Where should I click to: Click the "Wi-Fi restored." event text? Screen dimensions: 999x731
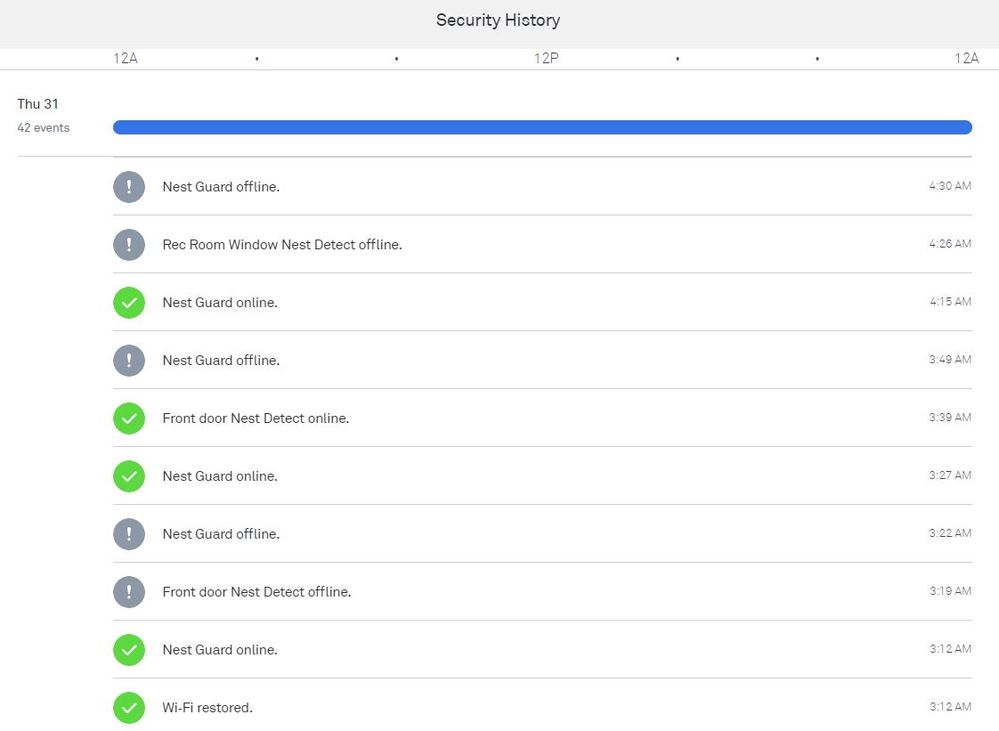pyautogui.click(x=208, y=708)
